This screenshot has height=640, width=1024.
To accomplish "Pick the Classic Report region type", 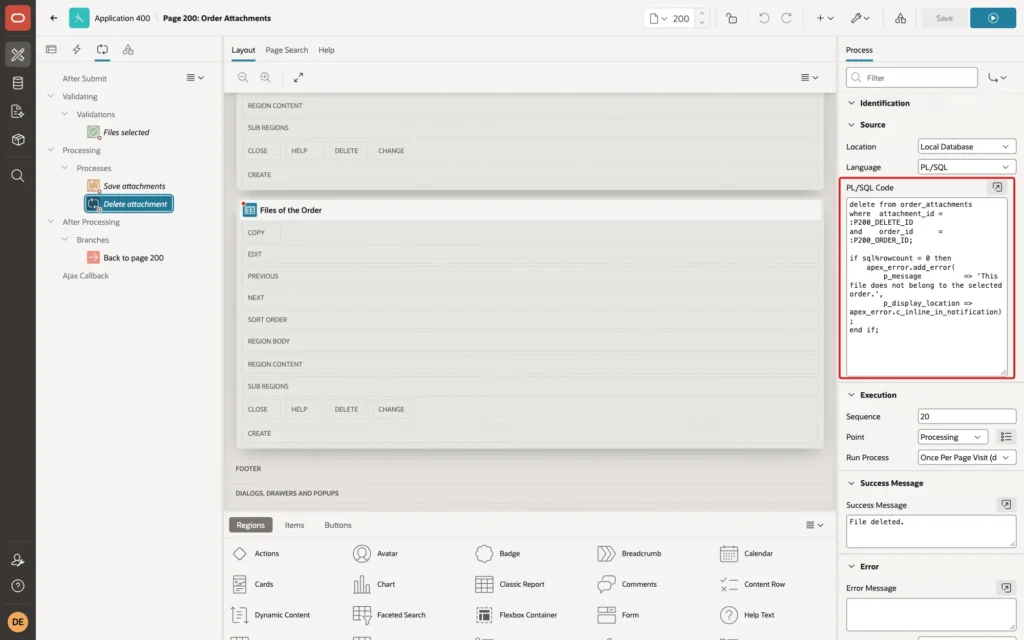I will (x=510, y=584).
